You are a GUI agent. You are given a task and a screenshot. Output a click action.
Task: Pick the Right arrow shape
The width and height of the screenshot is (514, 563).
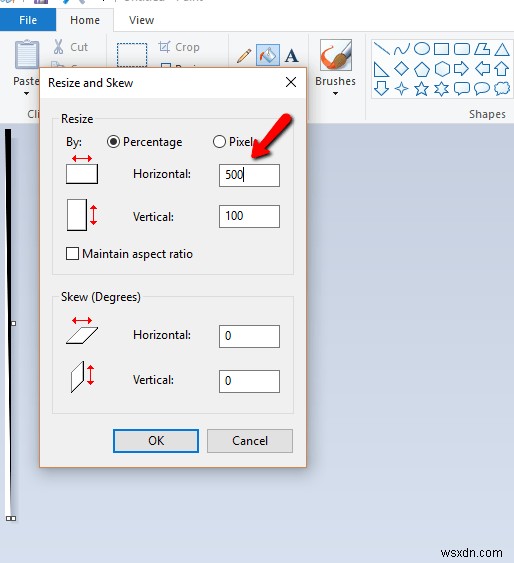[x=462, y=69]
